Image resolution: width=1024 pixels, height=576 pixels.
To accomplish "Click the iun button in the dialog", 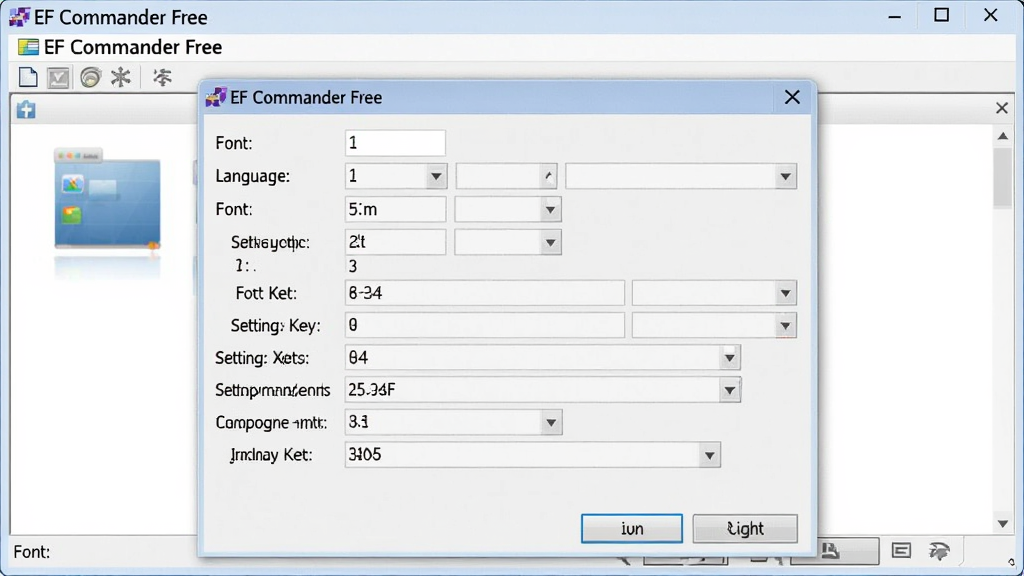I will tap(632, 528).
